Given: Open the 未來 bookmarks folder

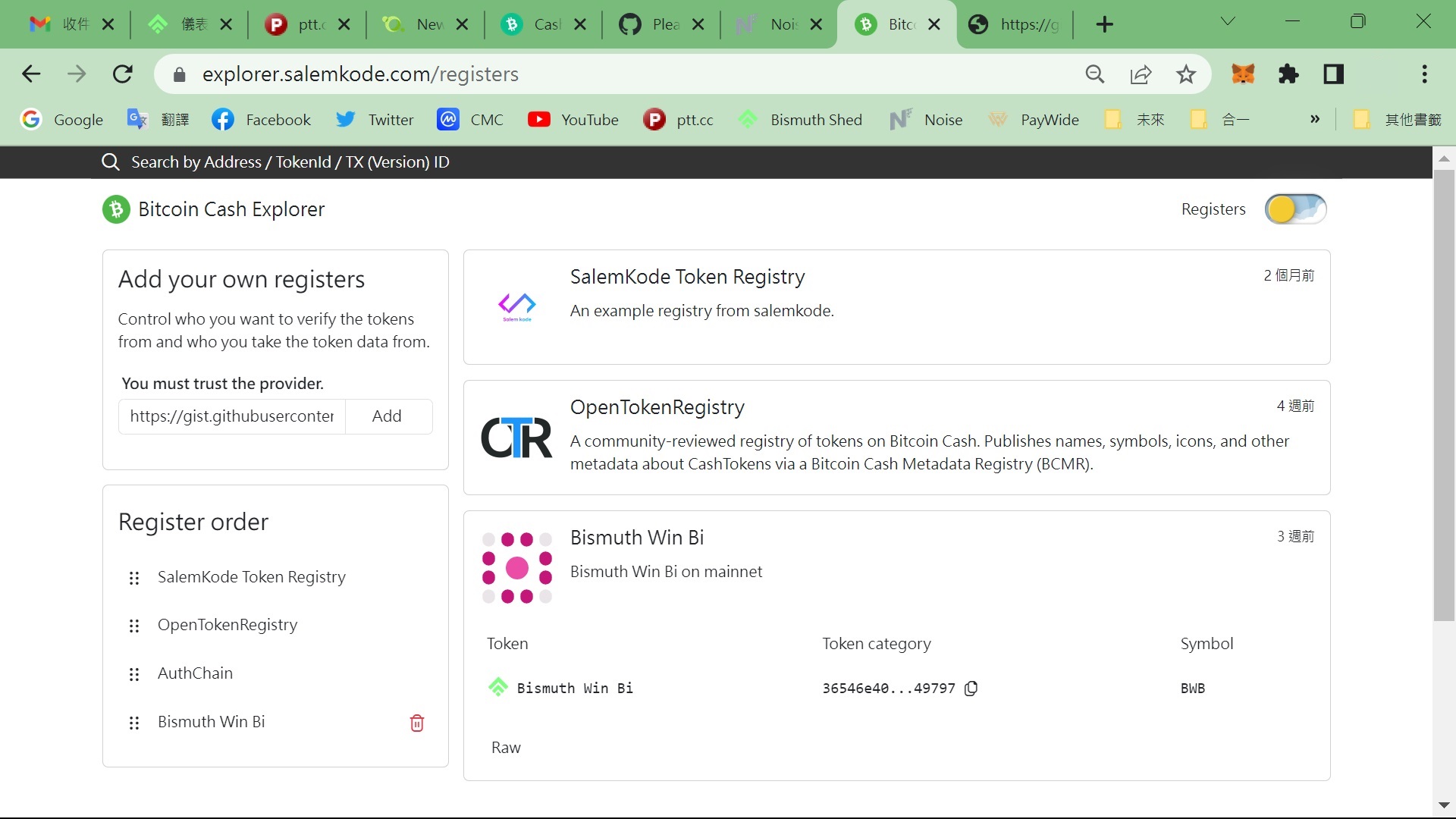Looking at the screenshot, I should pos(1134,120).
